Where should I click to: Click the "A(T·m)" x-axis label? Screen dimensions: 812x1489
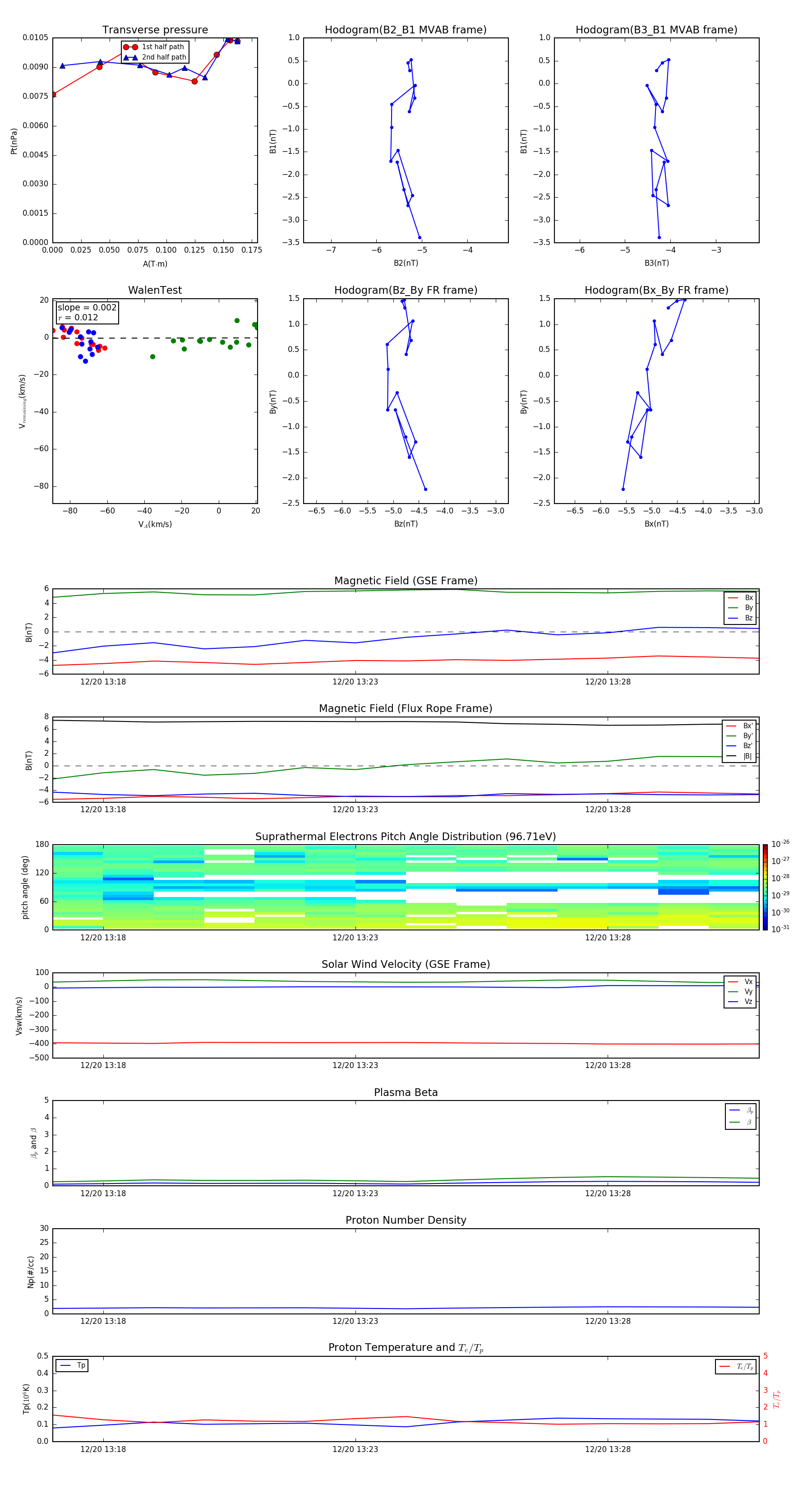point(155,264)
